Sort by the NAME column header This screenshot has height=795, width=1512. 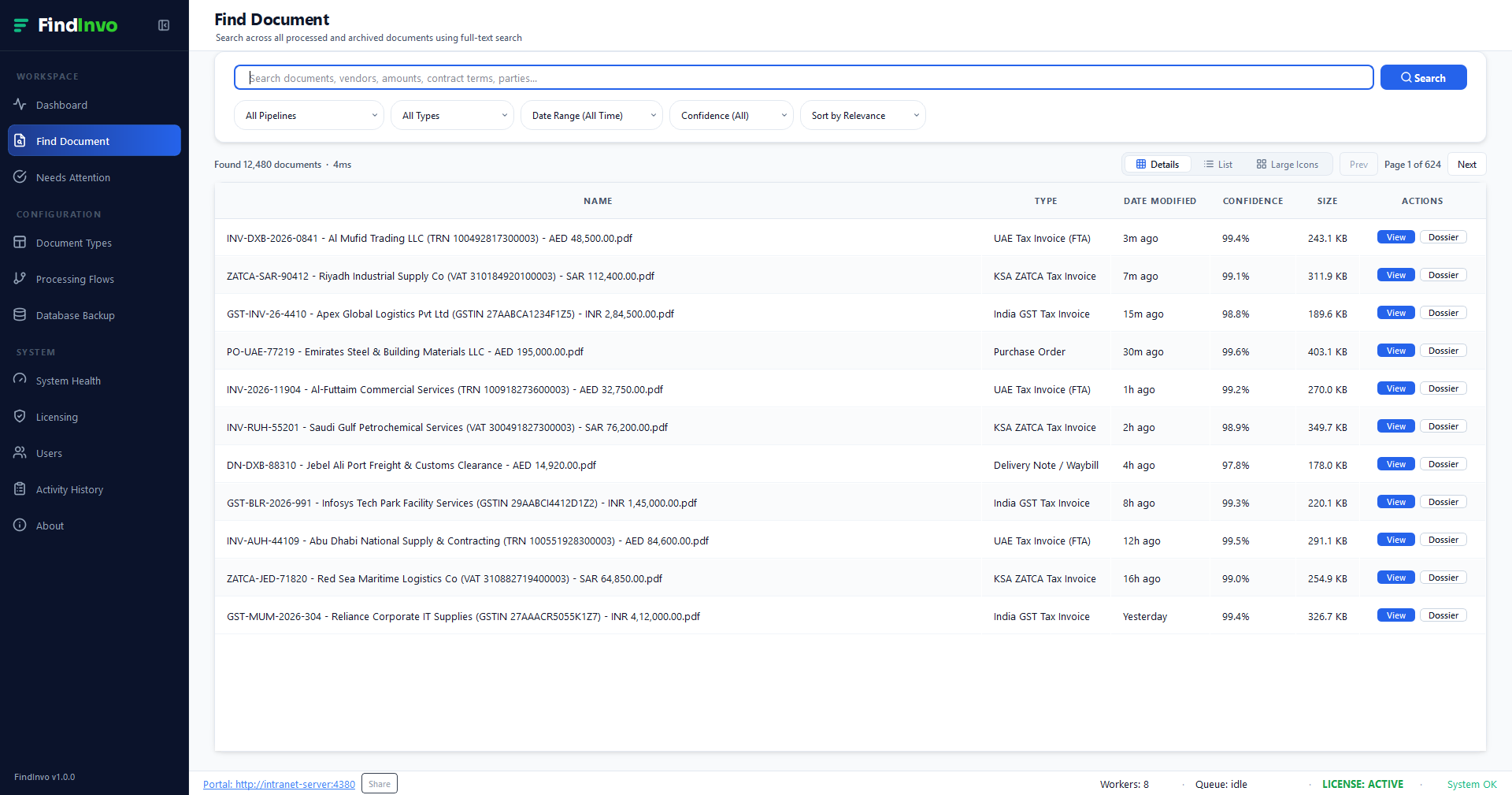pyautogui.click(x=598, y=201)
